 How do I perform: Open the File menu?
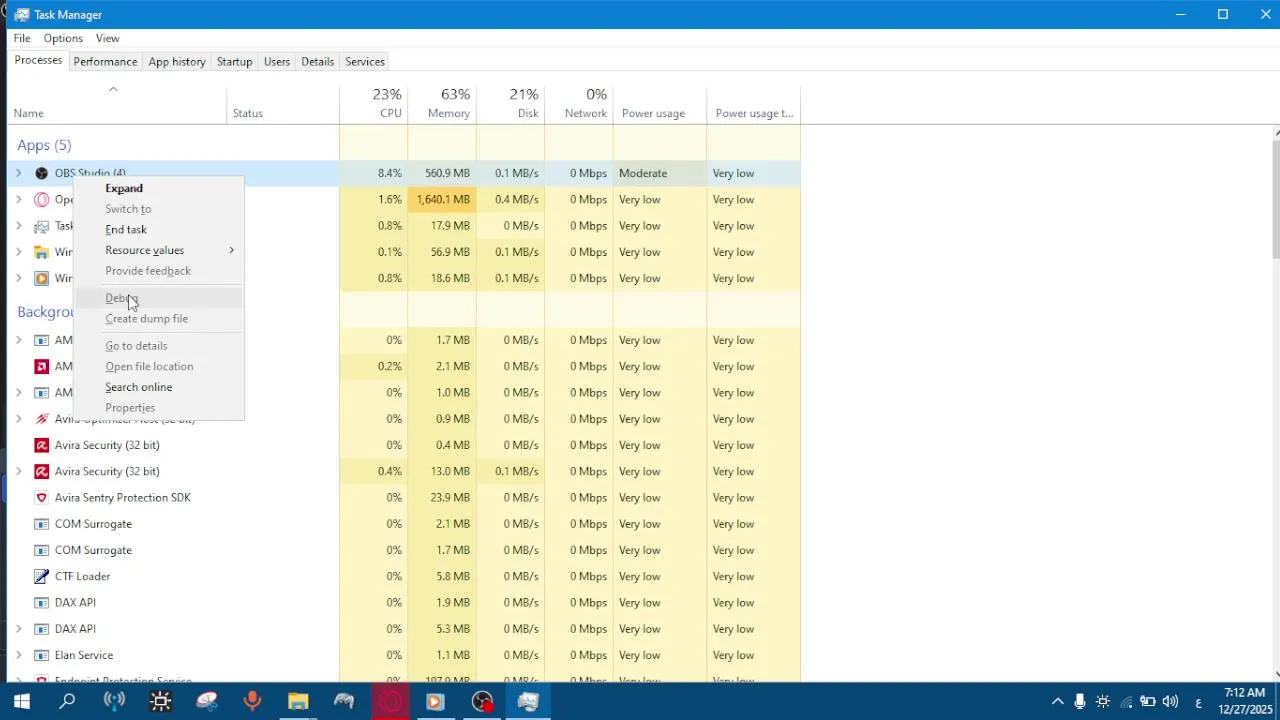click(22, 38)
